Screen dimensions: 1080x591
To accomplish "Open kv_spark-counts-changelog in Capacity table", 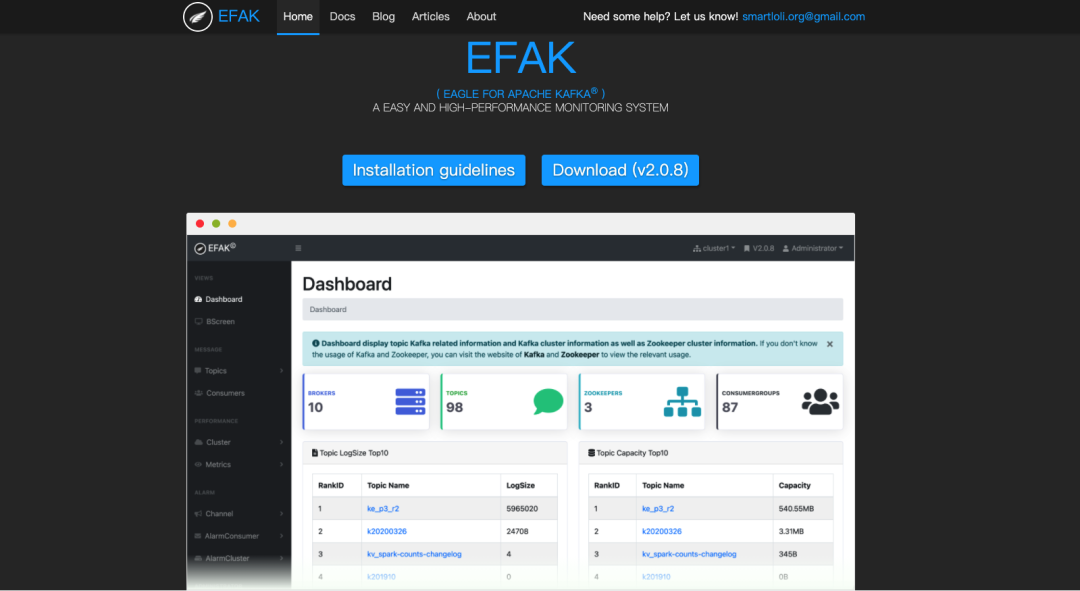I will pos(689,554).
